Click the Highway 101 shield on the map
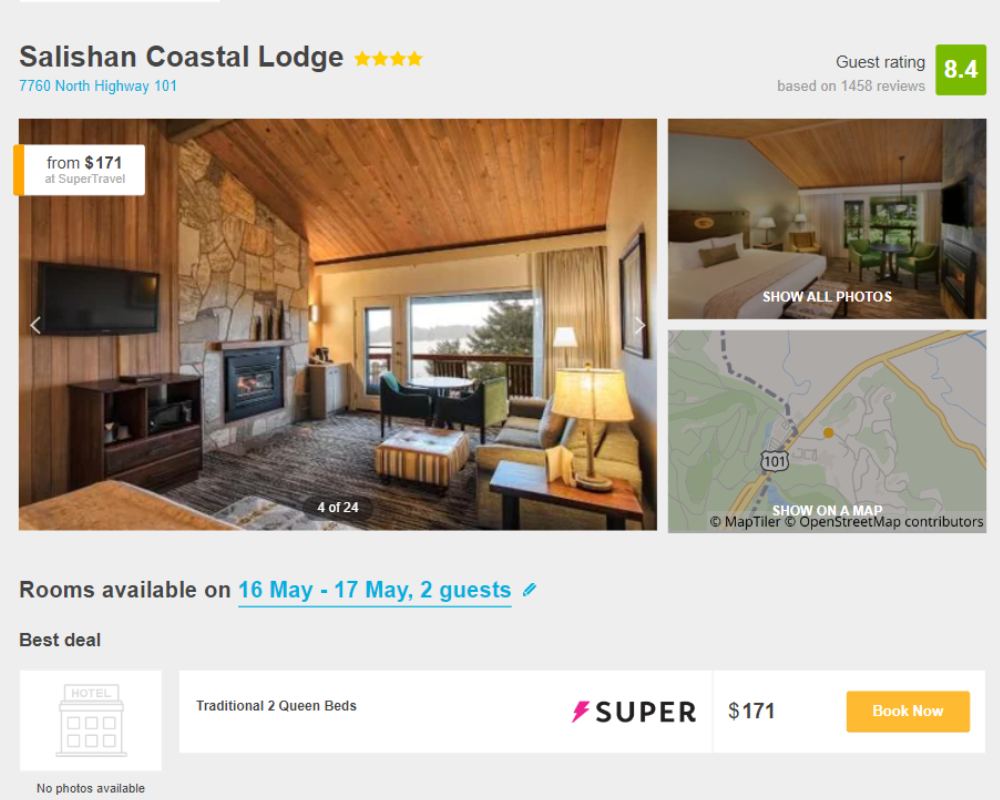This screenshot has height=800, width=1000. coord(774,461)
